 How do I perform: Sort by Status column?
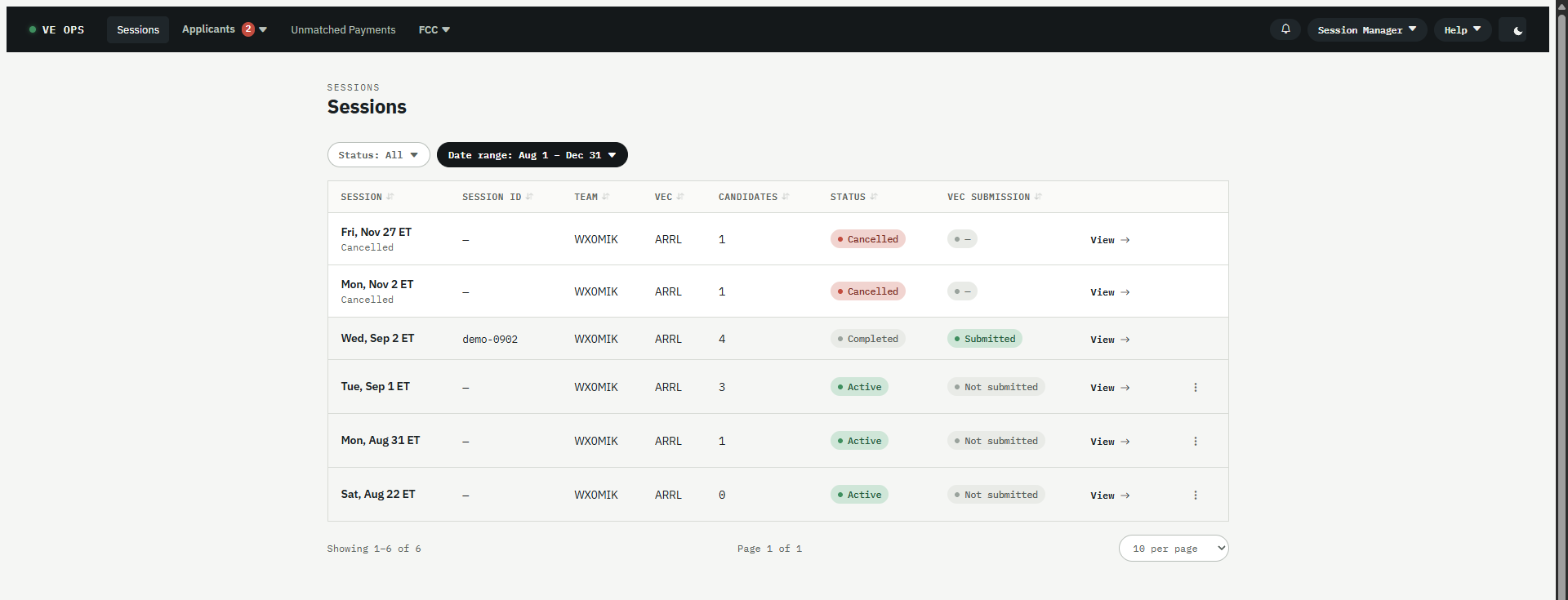point(854,197)
